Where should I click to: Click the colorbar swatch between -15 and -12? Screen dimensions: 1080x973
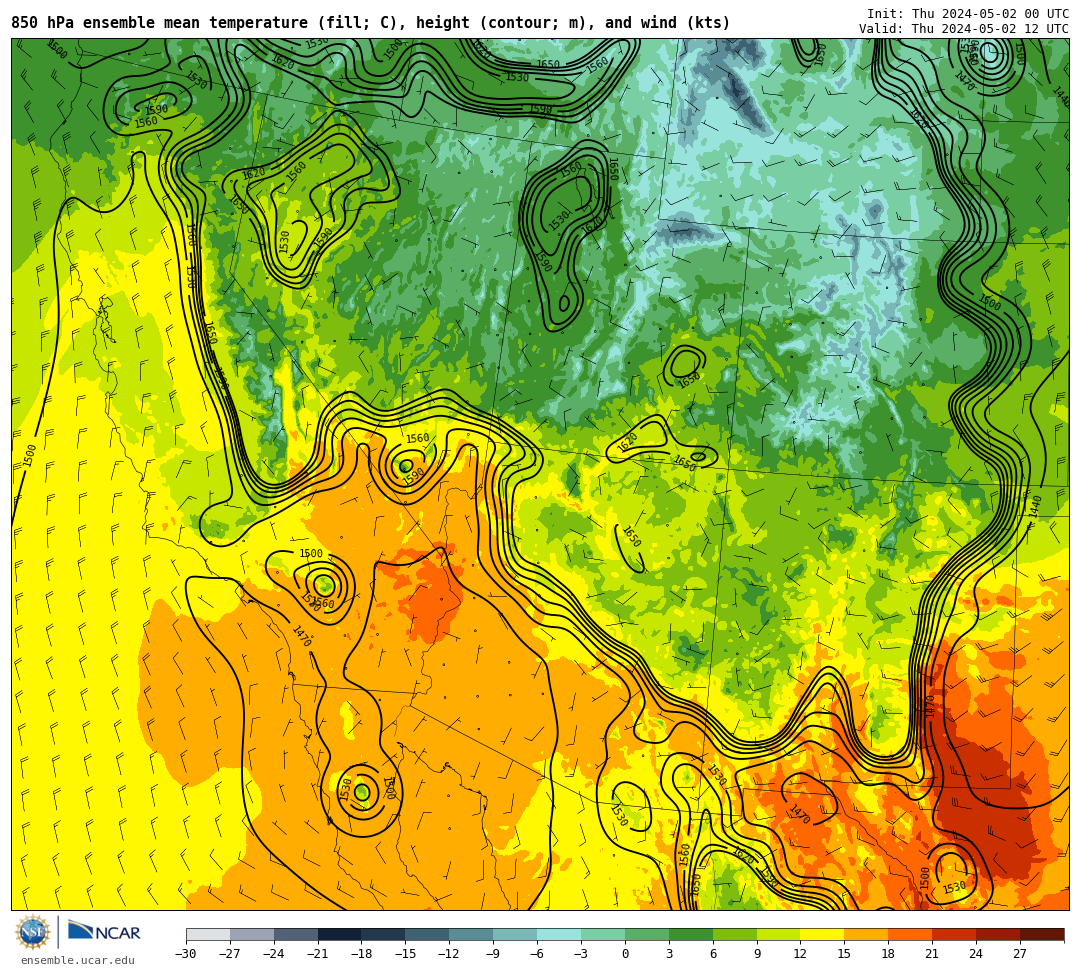[427, 934]
